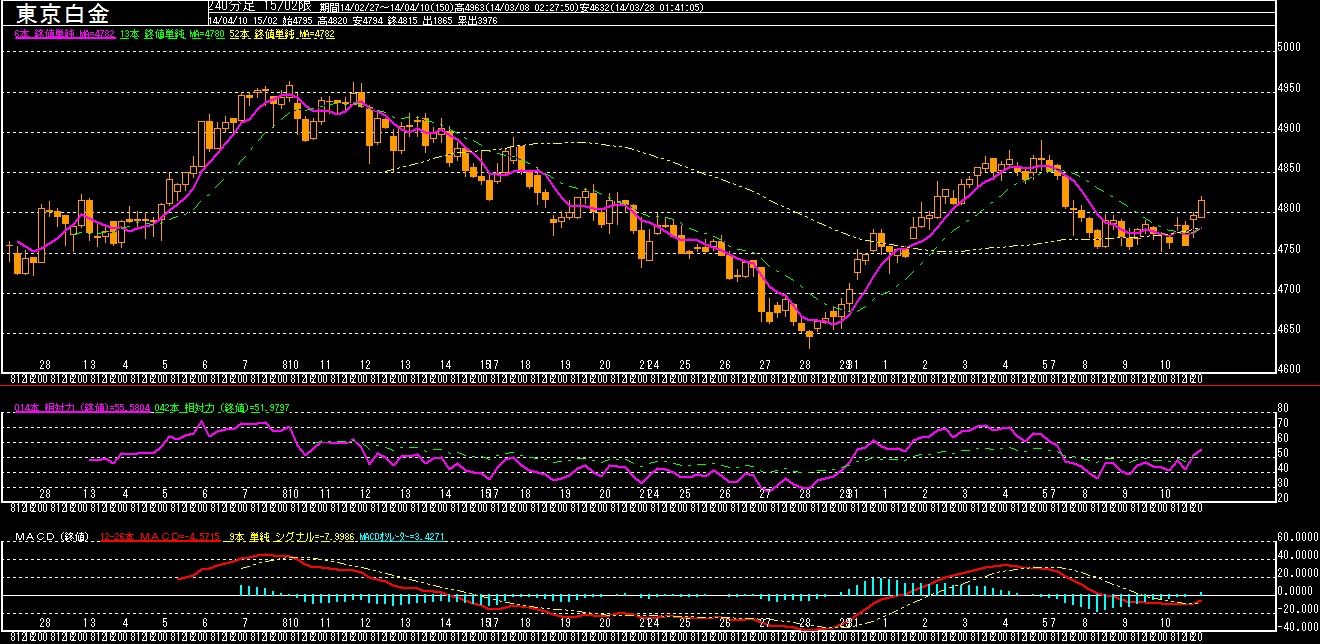This screenshot has width=1320, height=644.
Task: Click the 40.0000 MACD axis label
Action: (1298, 555)
